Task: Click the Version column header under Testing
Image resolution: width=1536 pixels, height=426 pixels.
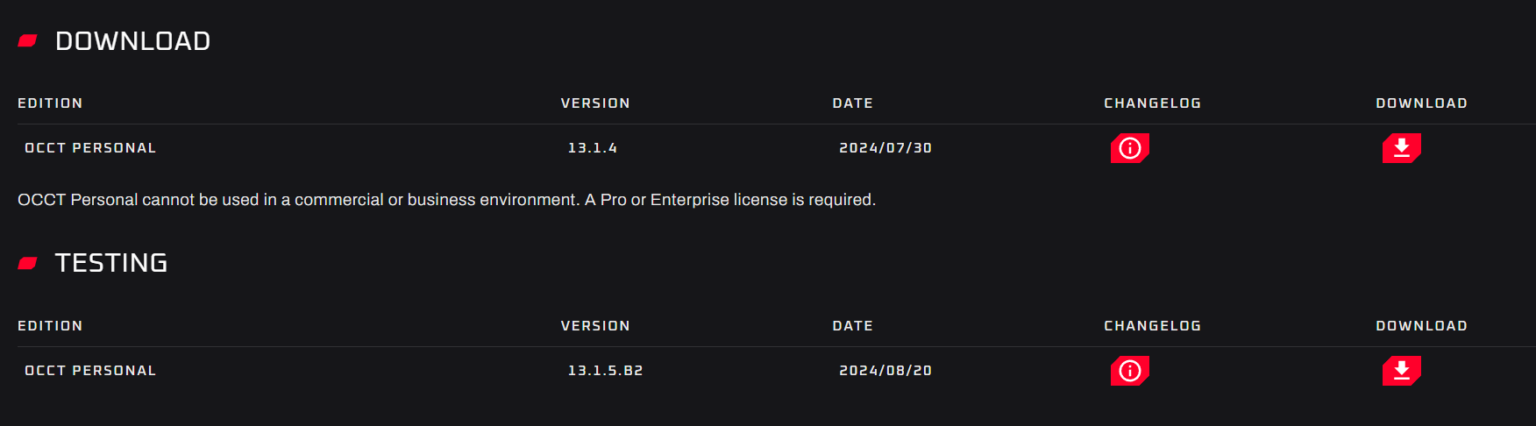Action: coord(595,326)
